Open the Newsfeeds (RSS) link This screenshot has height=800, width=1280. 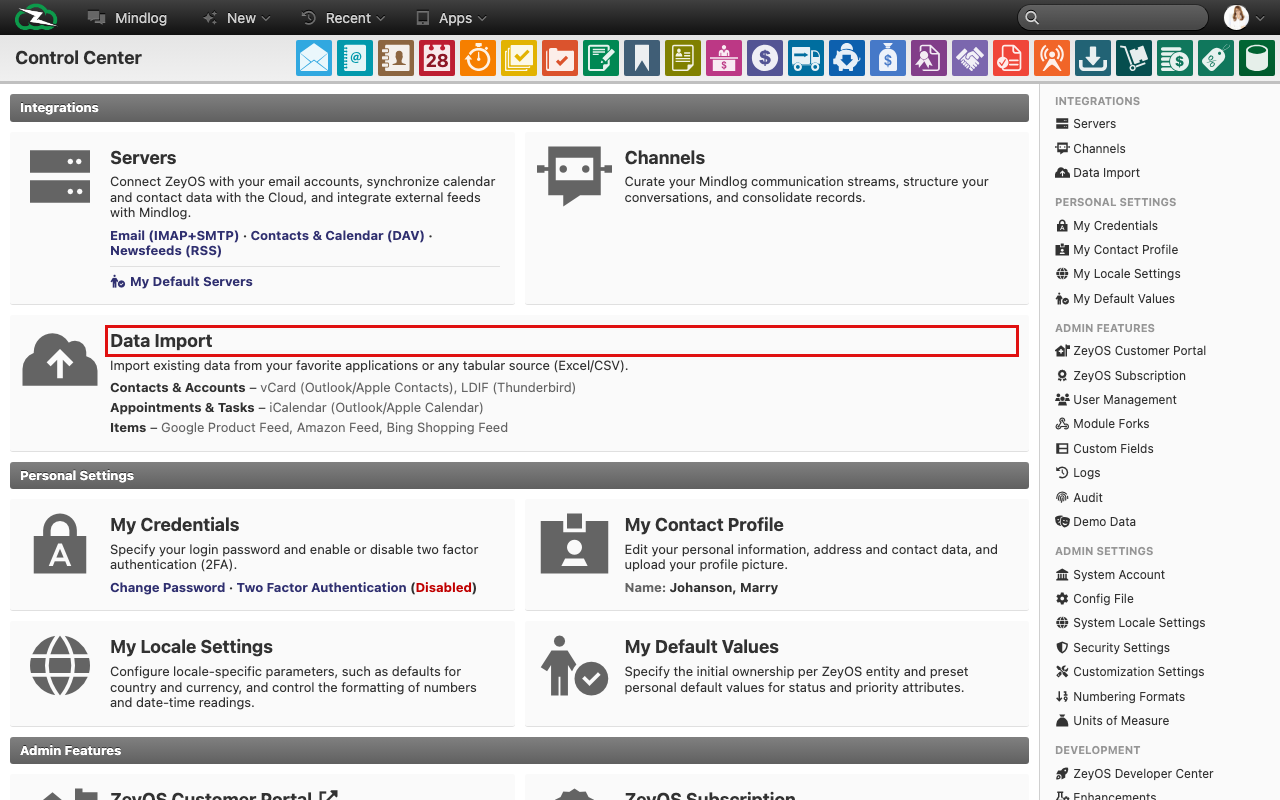pyautogui.click(x=166, y=251)
